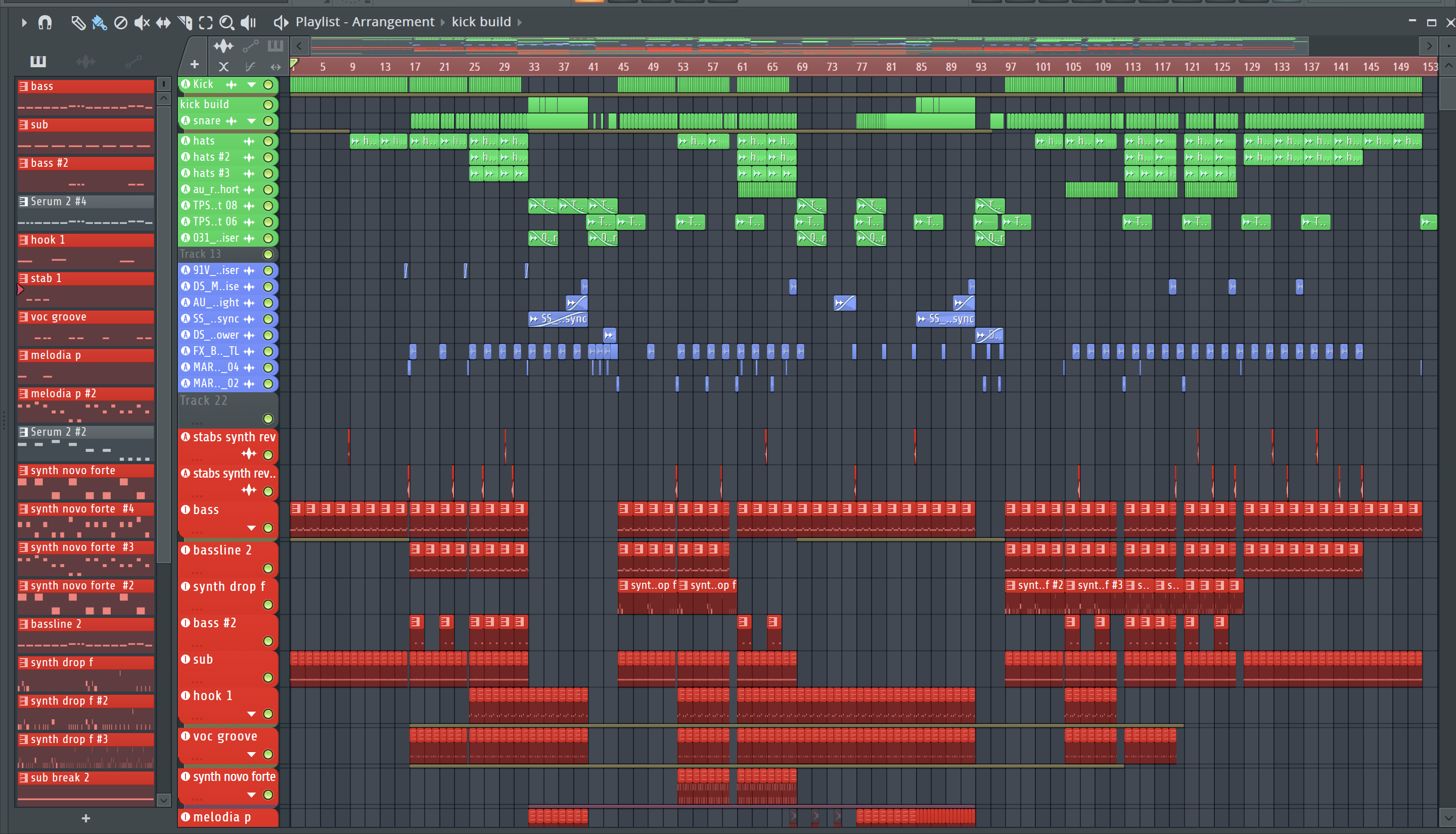
Task: Click the automation icon in the playlist header
Action: pos(250,46)
